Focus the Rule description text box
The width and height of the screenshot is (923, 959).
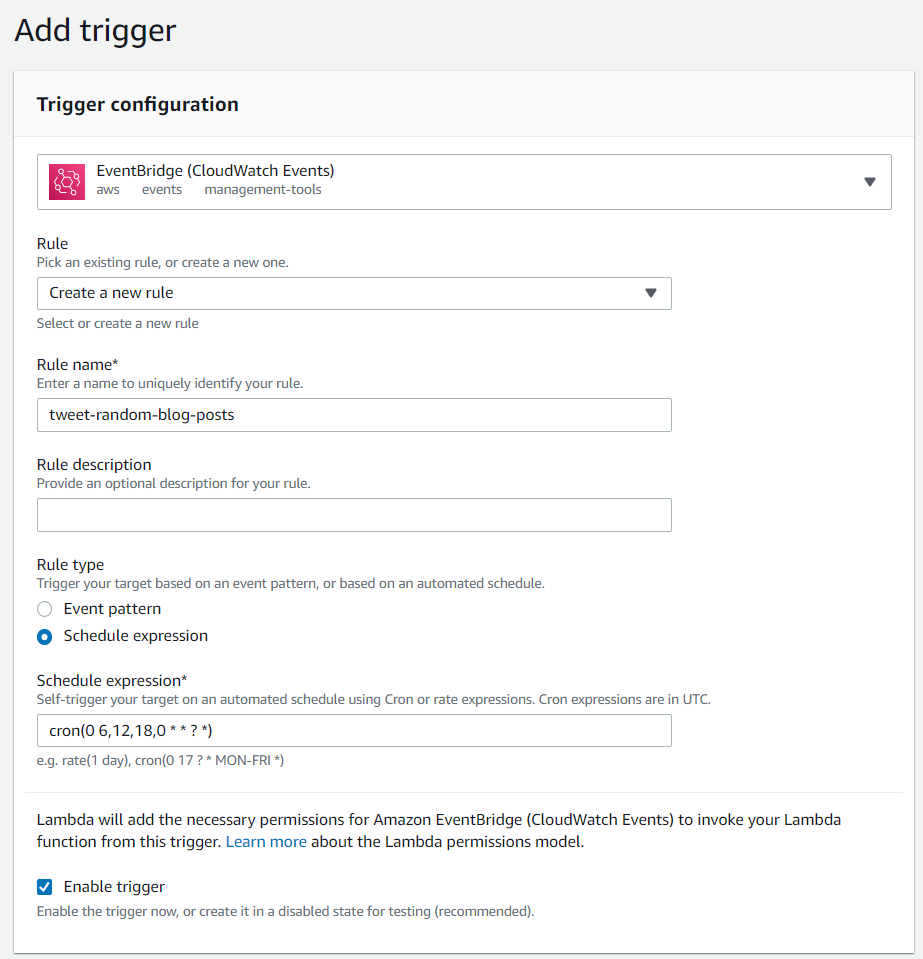click(354, 515)
